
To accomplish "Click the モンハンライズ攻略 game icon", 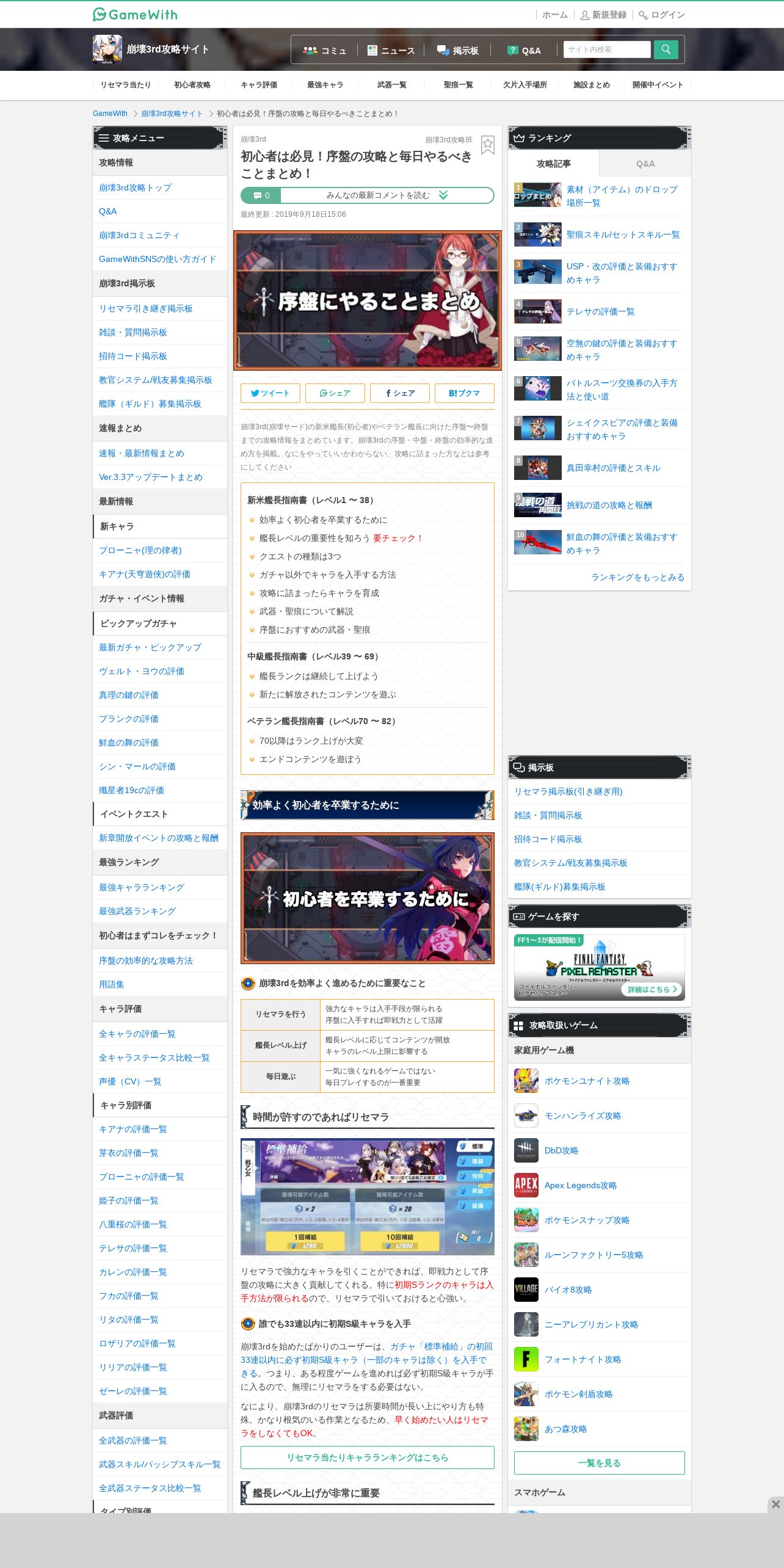I will 526,1116.
